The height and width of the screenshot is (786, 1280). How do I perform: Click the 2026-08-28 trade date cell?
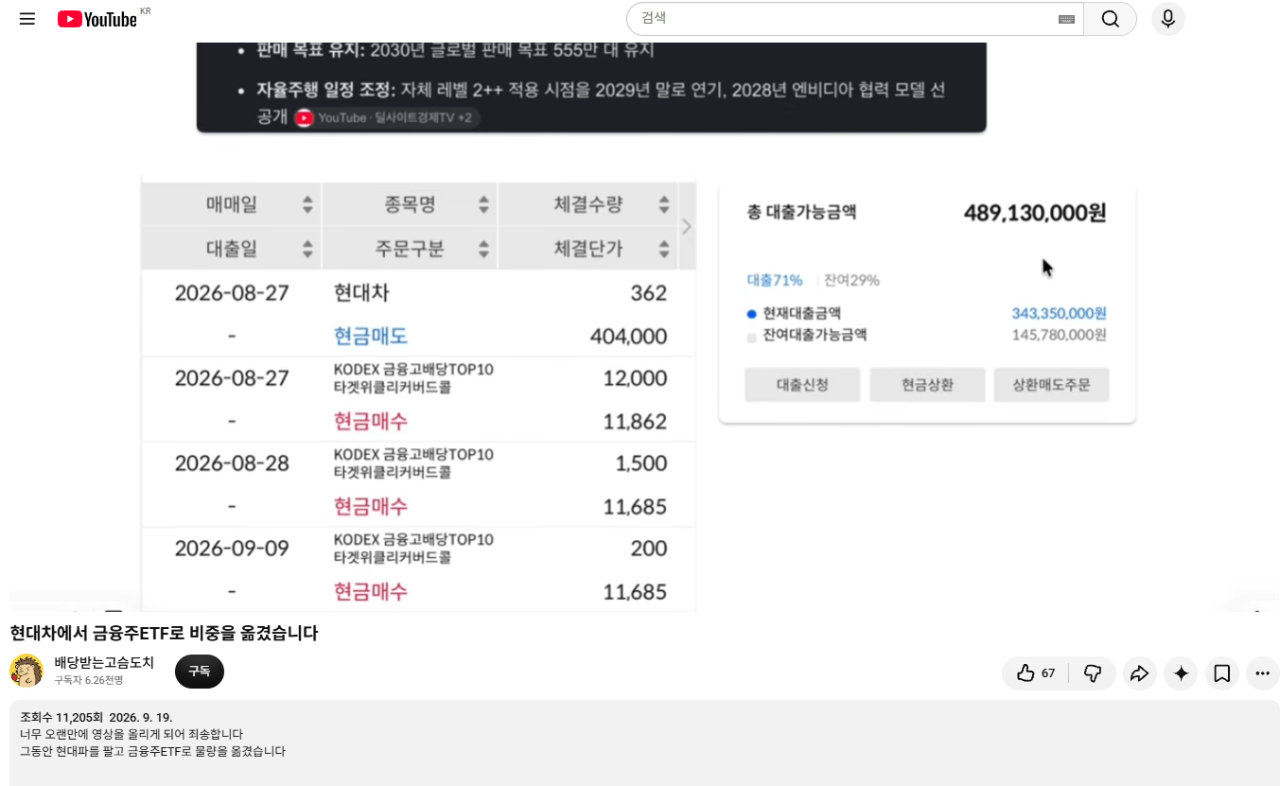[231, 463]
